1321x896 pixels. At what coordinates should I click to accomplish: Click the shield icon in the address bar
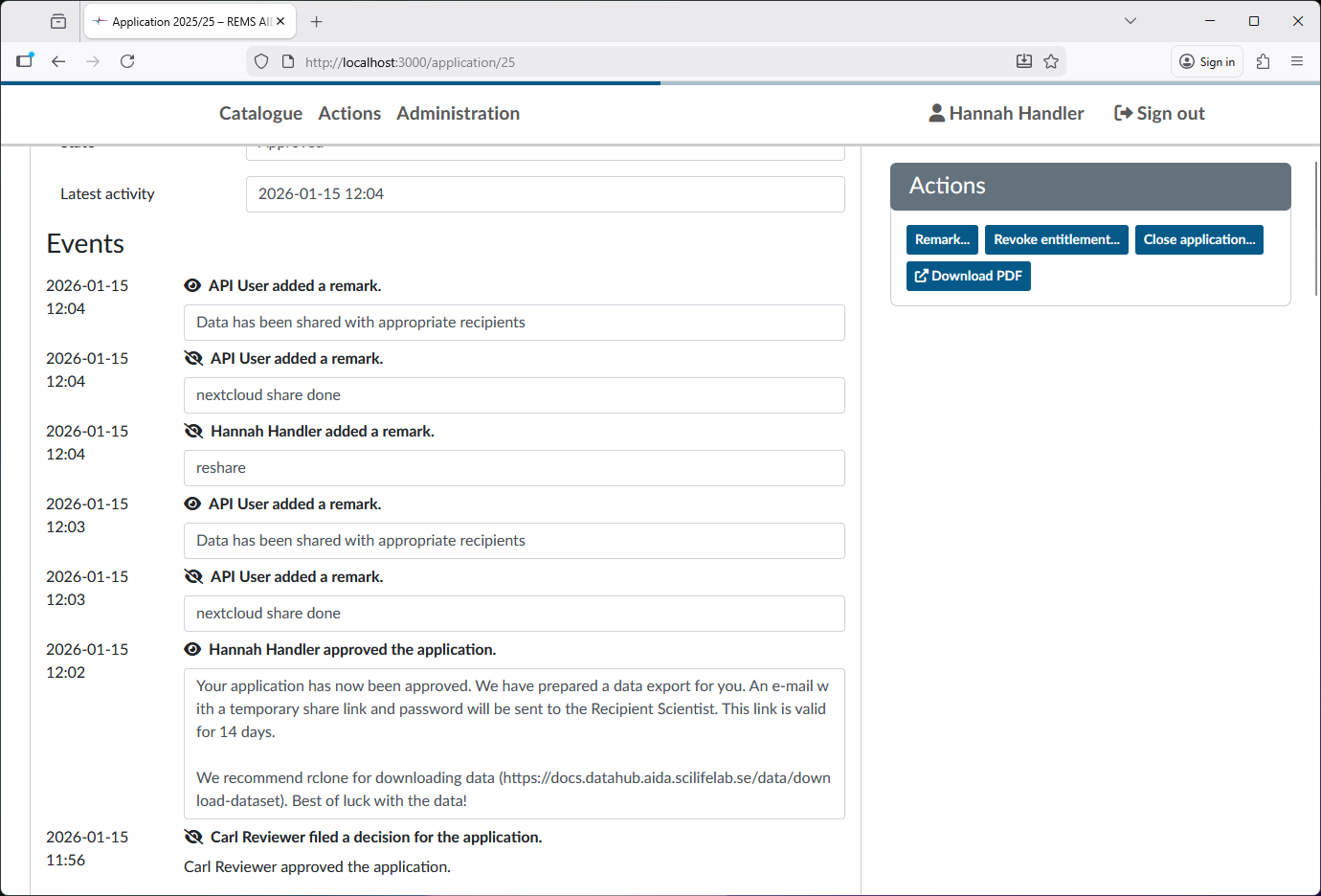tap(260, 61)
